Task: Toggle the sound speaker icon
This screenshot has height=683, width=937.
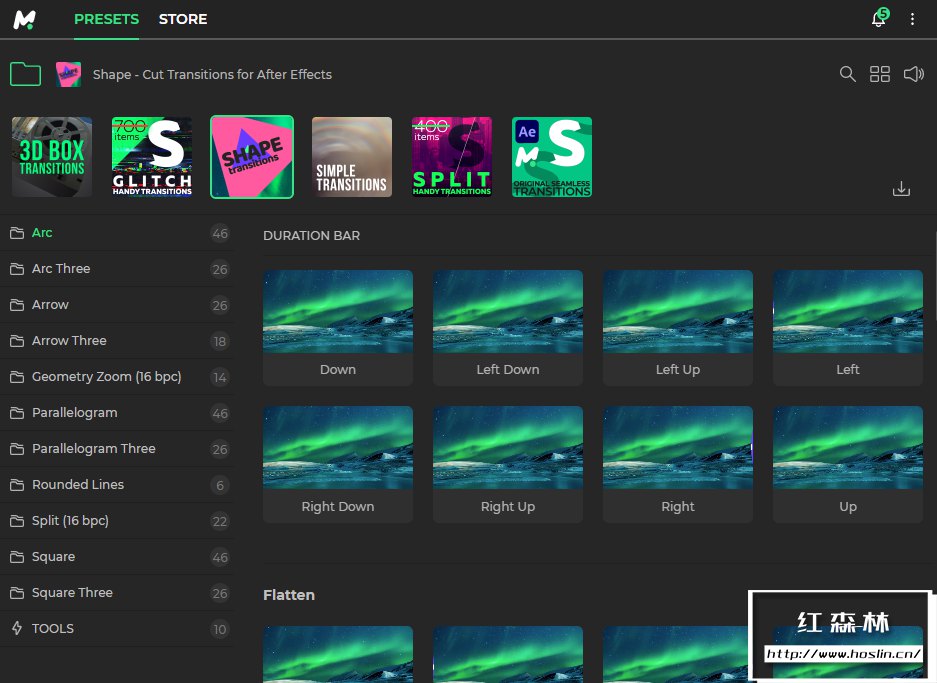Action: coord(914,74)
